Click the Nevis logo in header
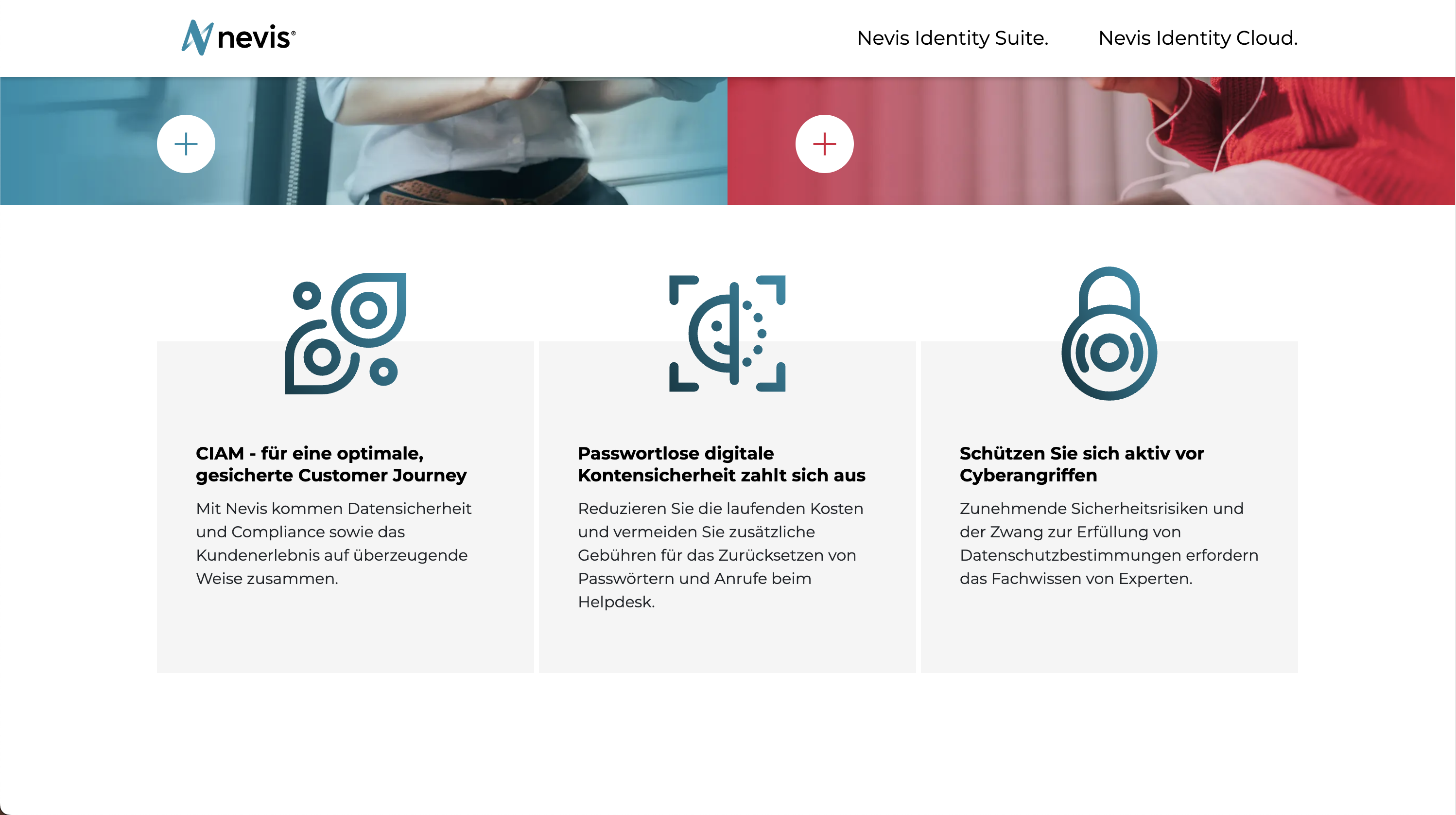Viewport: 1456px width, 815px height. (238, 37)
